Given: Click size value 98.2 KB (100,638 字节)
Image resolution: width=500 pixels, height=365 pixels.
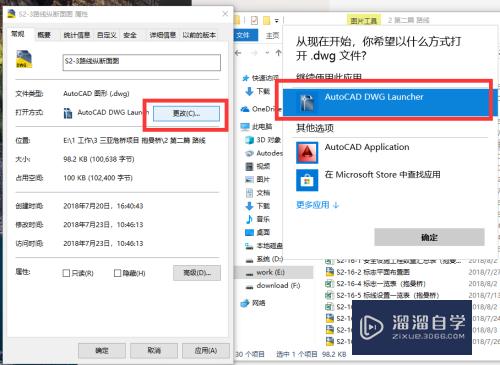Looking at the screenshot, I should click(x=99, y=159).
